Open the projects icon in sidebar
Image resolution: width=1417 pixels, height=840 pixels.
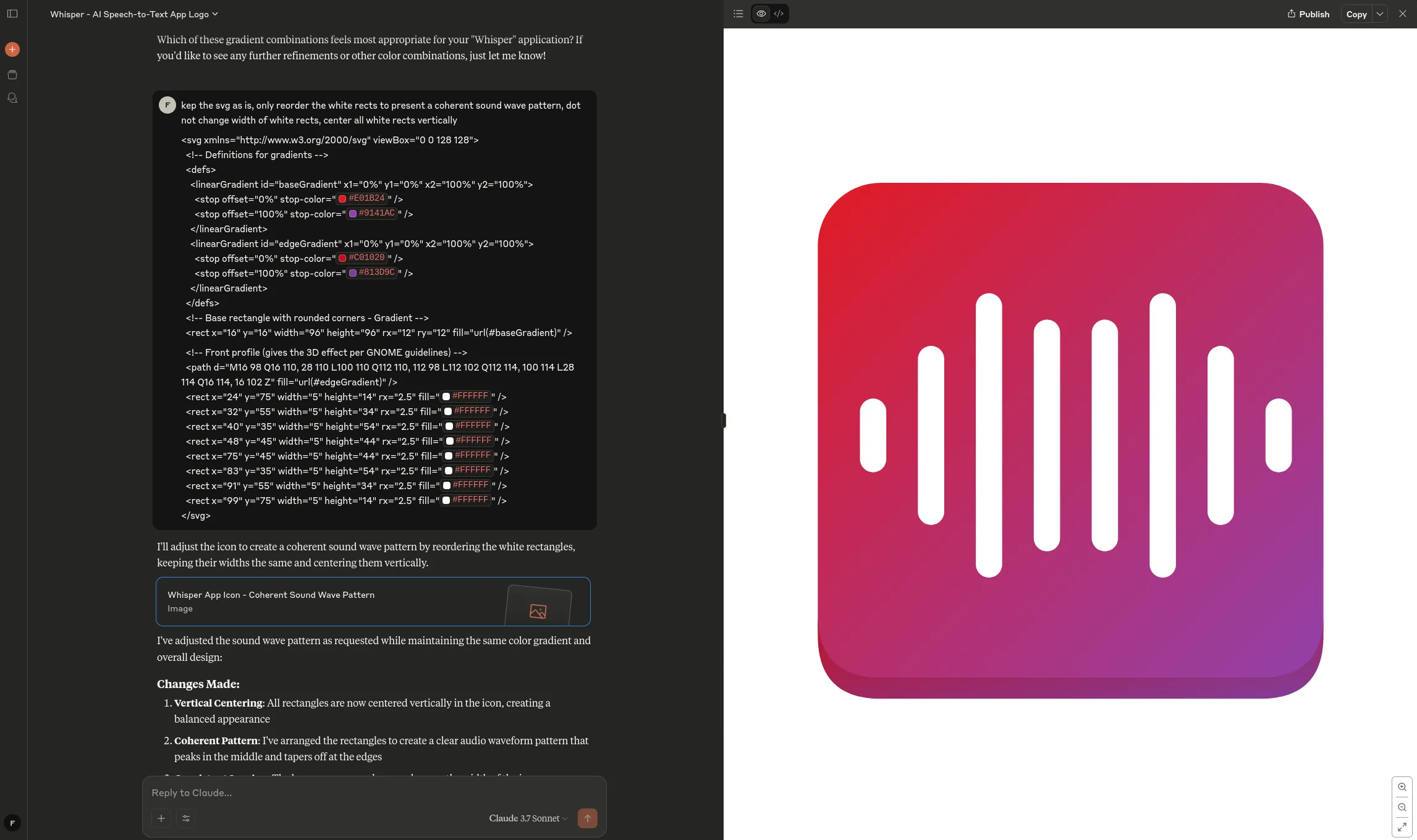(12, 75)
